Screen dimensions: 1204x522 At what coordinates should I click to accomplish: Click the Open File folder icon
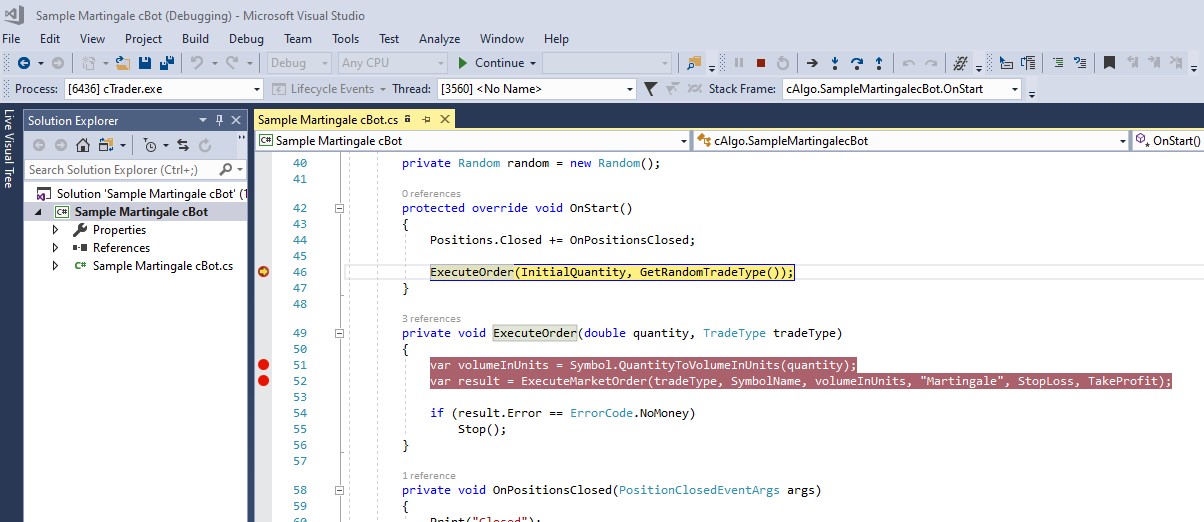pos(123,63)
